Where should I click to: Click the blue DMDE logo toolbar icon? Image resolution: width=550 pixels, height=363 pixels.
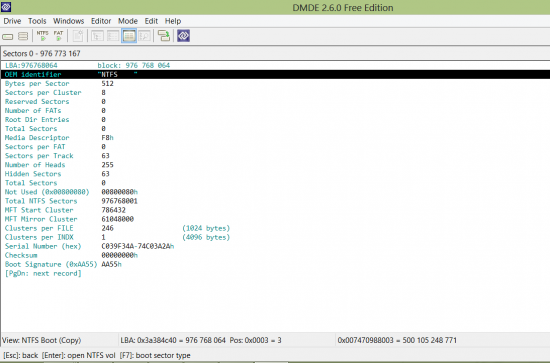point(183,35)
